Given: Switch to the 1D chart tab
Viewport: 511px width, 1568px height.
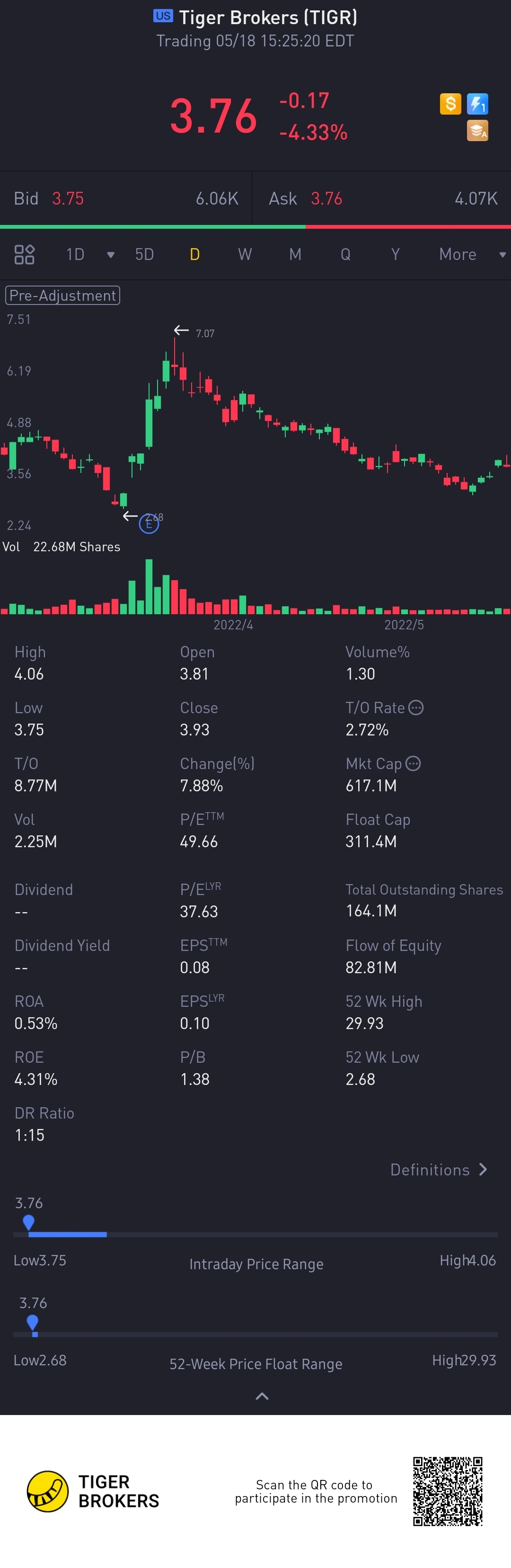Looking at the screenshot, I should (x=75, y=254).
